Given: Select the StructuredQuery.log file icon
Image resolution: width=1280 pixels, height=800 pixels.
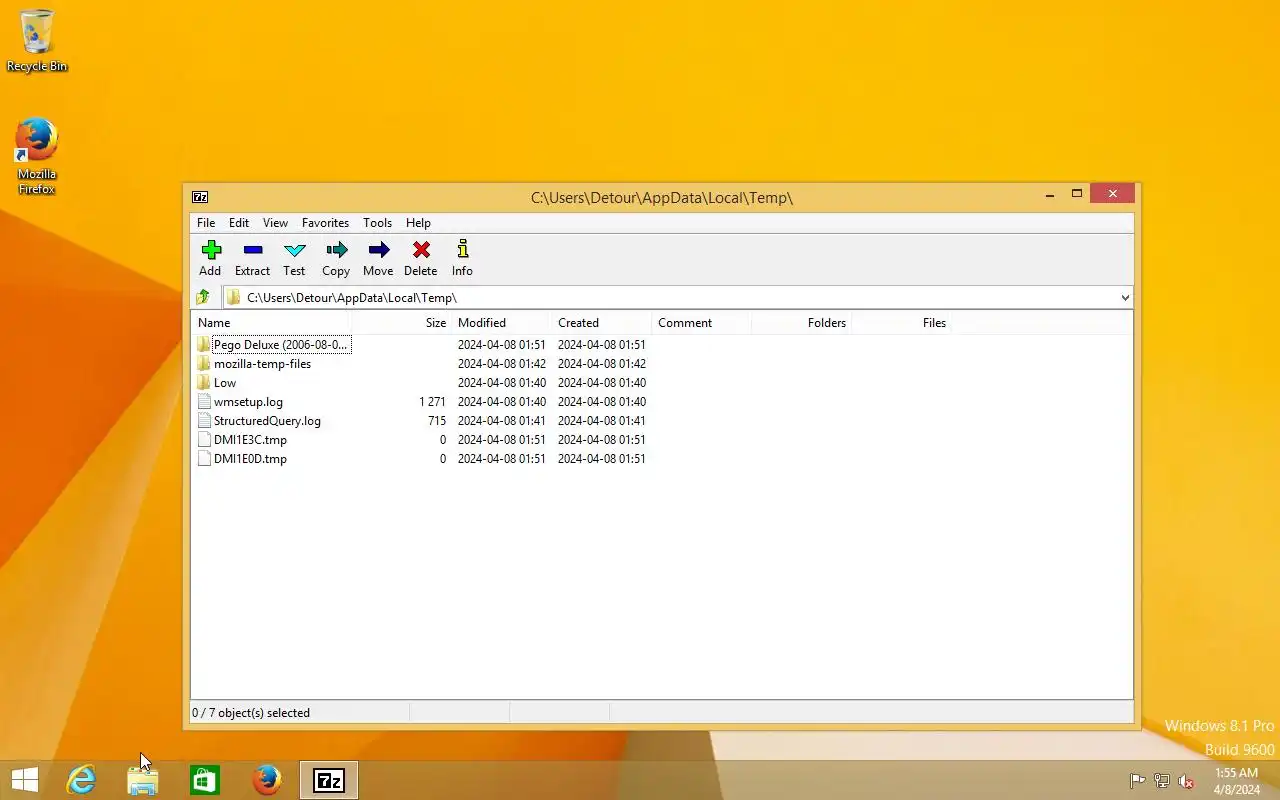Looking at the screenshot, I should 204,421.
